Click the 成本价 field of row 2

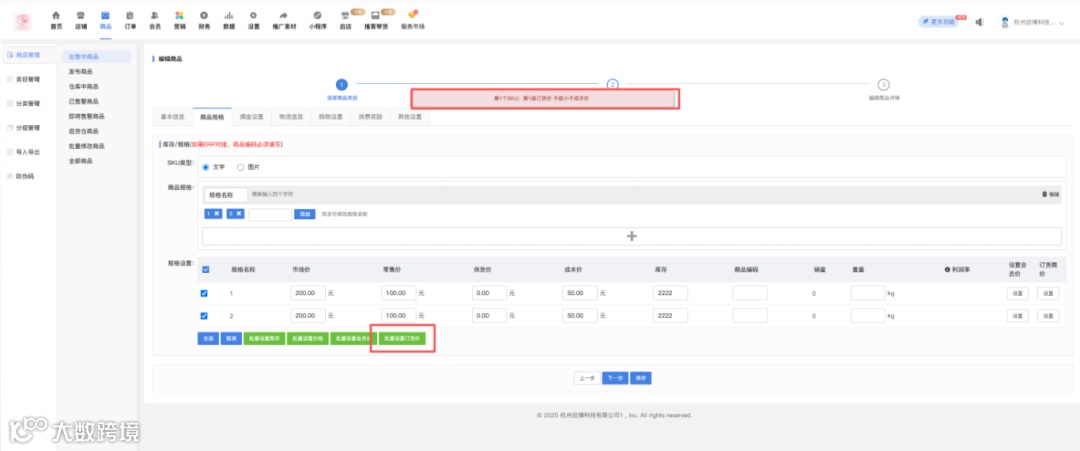click(580, 315)
